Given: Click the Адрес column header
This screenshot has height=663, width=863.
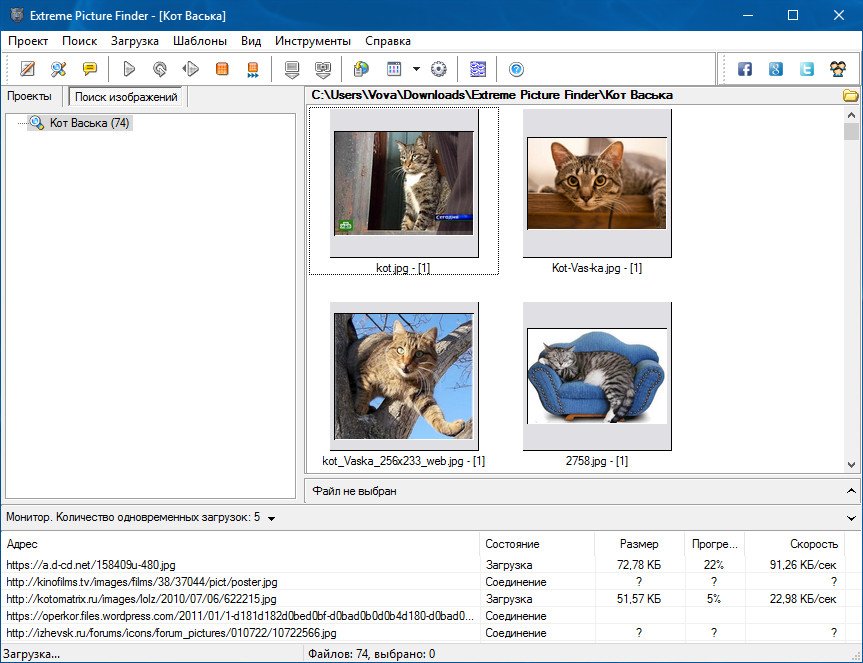Looking at the screenshot, I should 241,544.
